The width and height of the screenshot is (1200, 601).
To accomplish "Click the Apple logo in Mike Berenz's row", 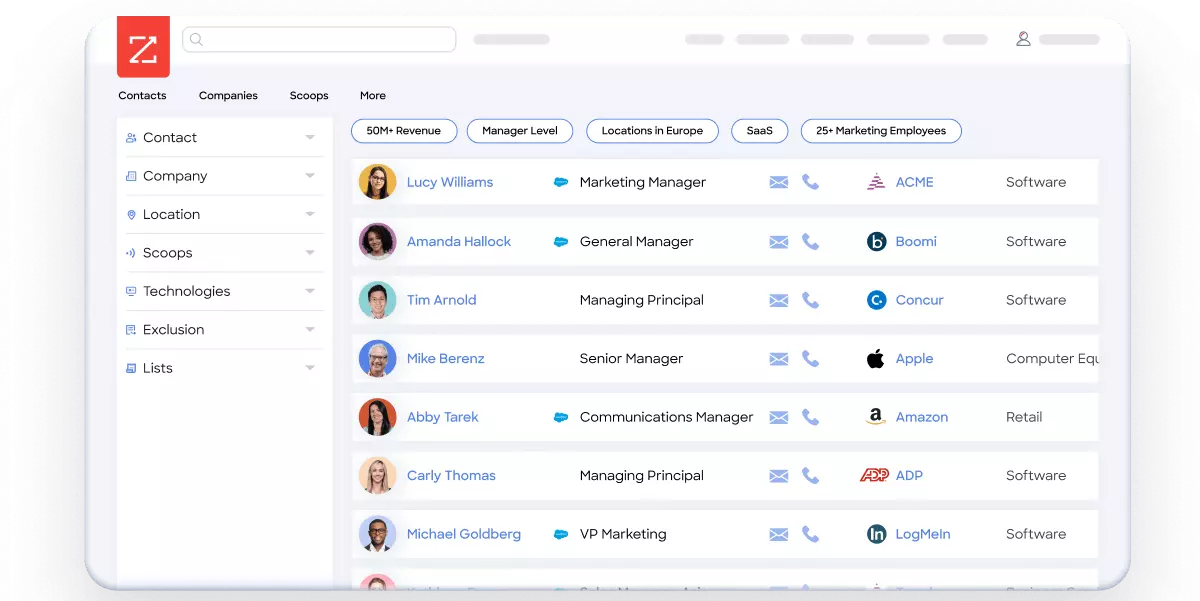I will [875, 358].
